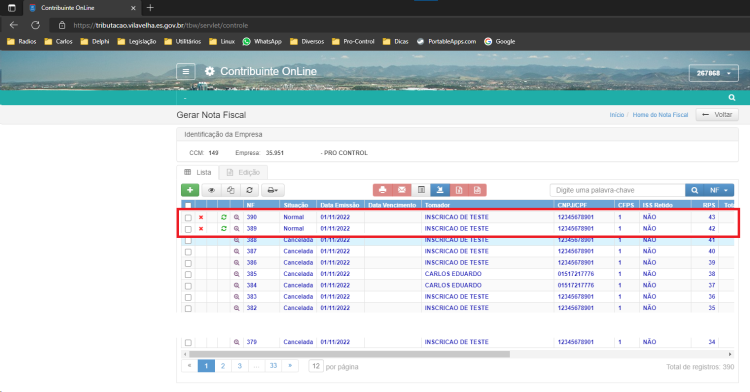Click the green plus button to add nota fiscal
Image resolution: width=750 pixels, height=392 pixels.
190,190
